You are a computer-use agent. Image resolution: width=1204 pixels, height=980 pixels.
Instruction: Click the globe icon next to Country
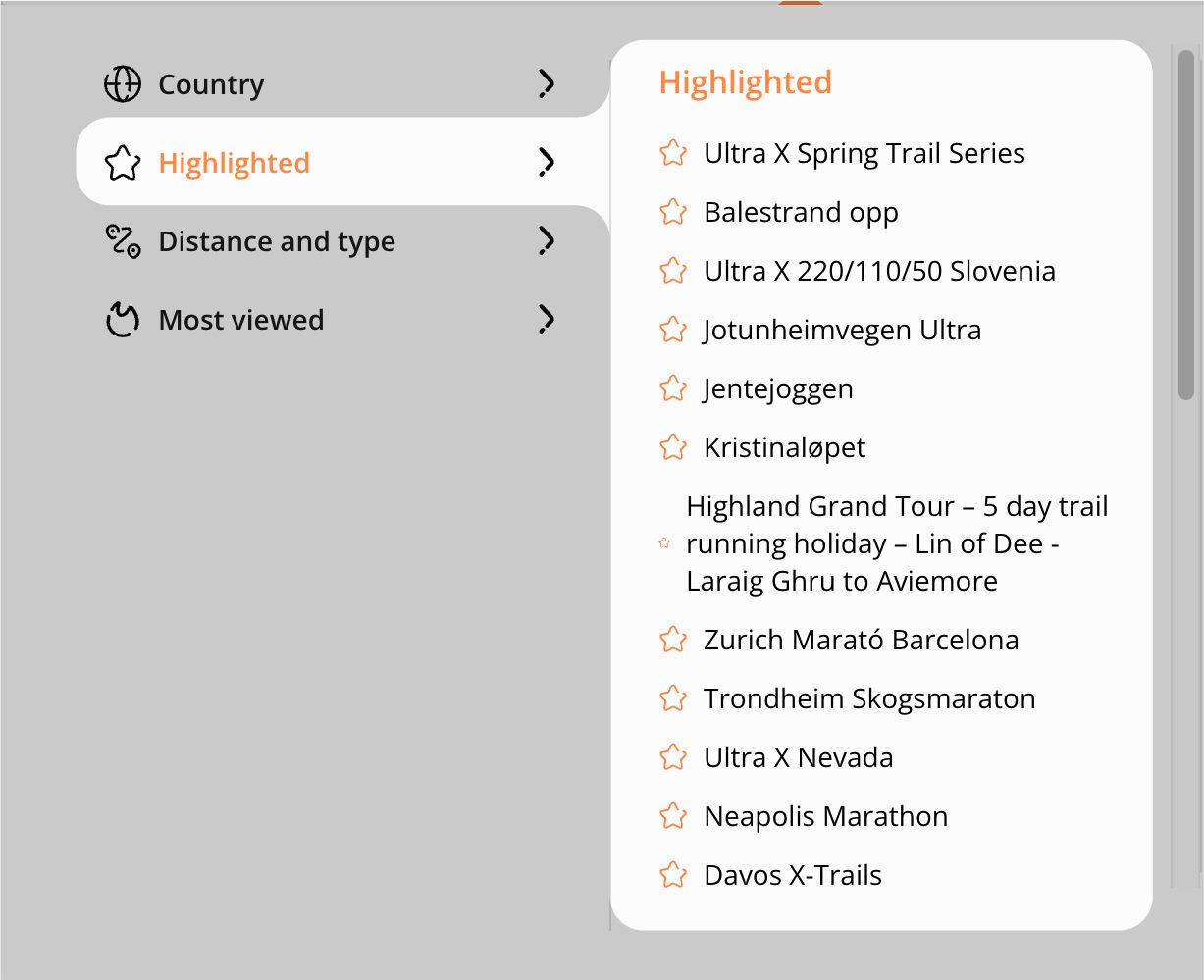[123, 84]
